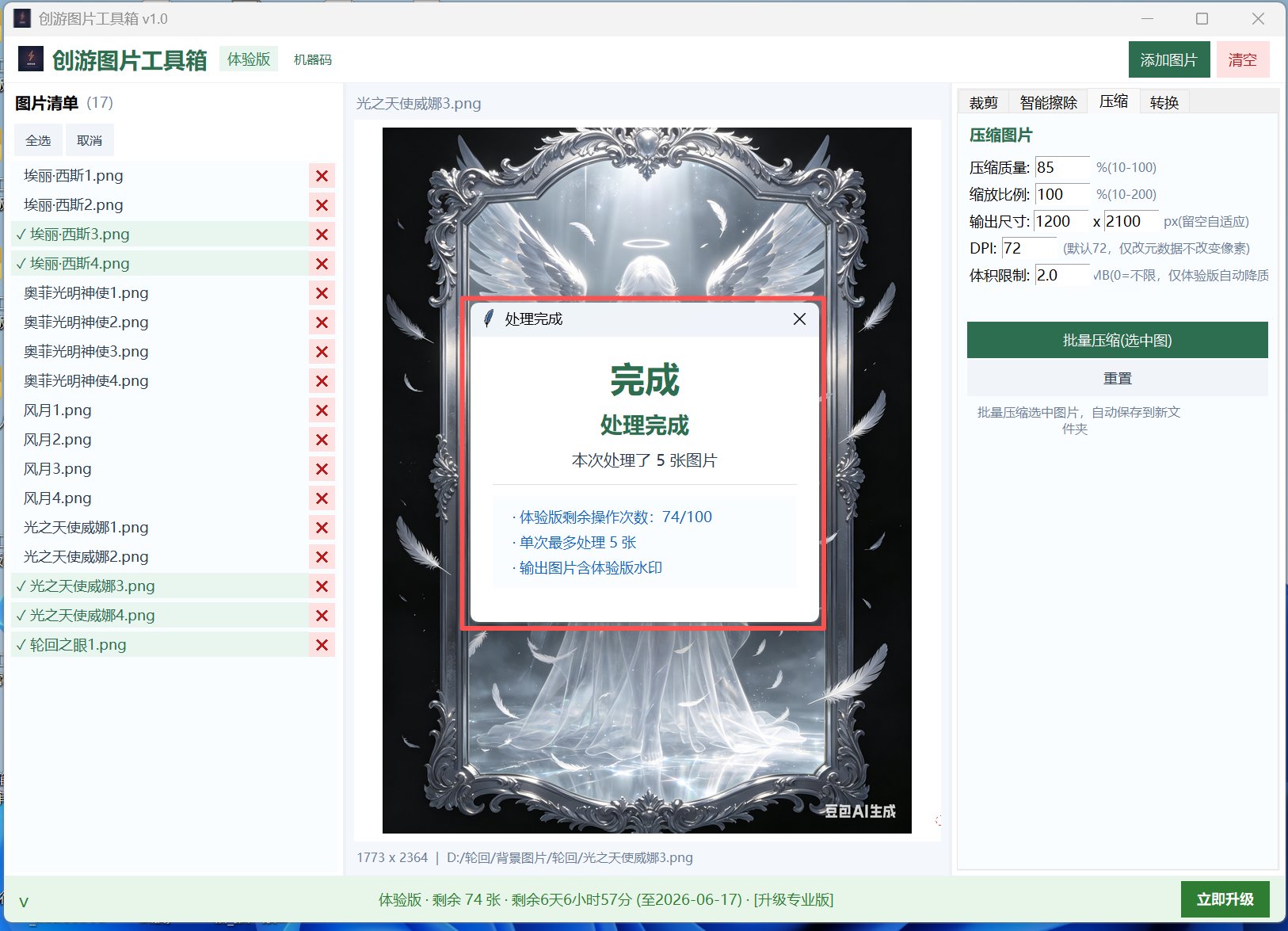
Task: Toggle selection of 埃丽·西斯4.png
Action: [160, 264]
